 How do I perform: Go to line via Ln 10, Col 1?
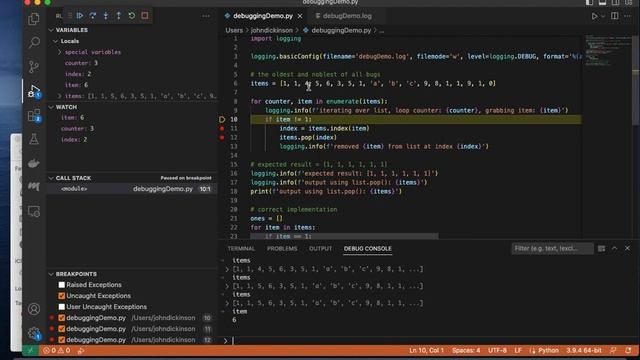point(427,350)
